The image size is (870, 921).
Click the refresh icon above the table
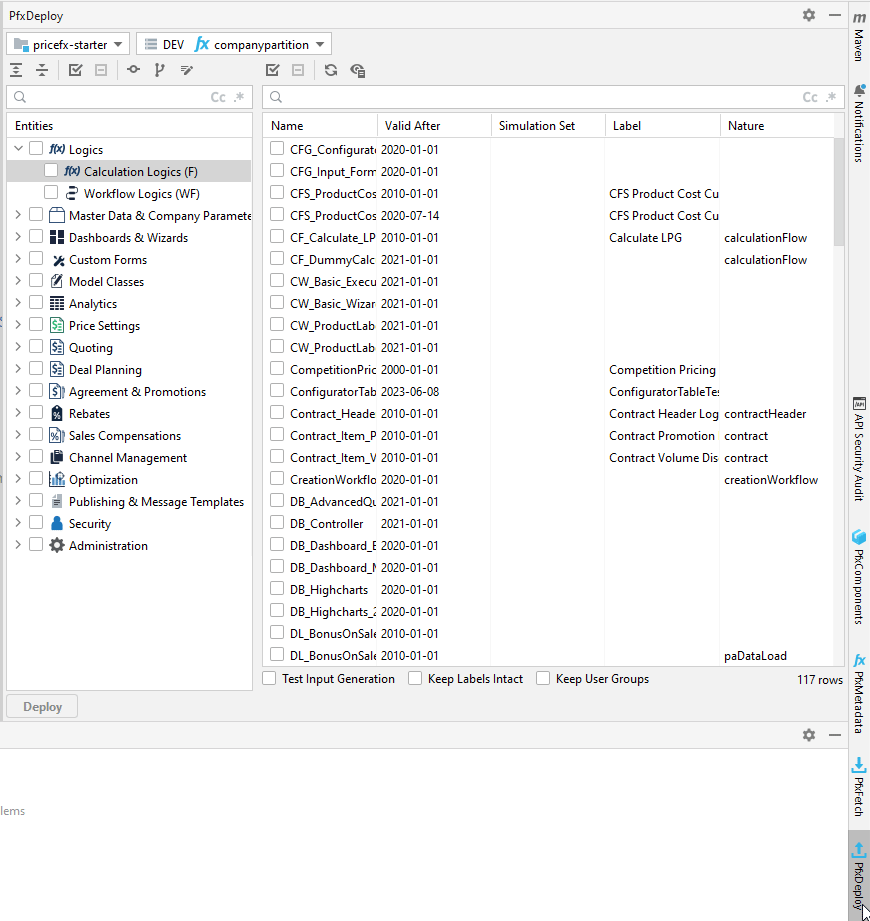pos(329,70)
